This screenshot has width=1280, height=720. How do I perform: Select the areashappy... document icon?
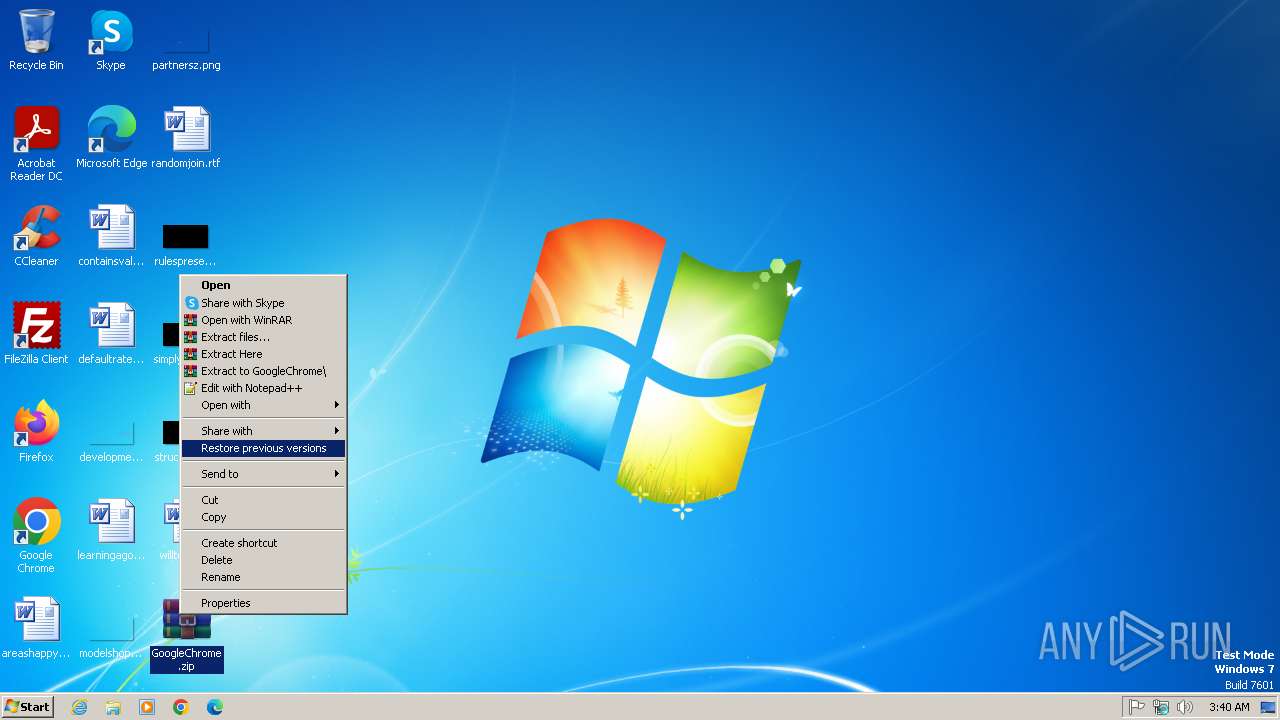(36, 628)
